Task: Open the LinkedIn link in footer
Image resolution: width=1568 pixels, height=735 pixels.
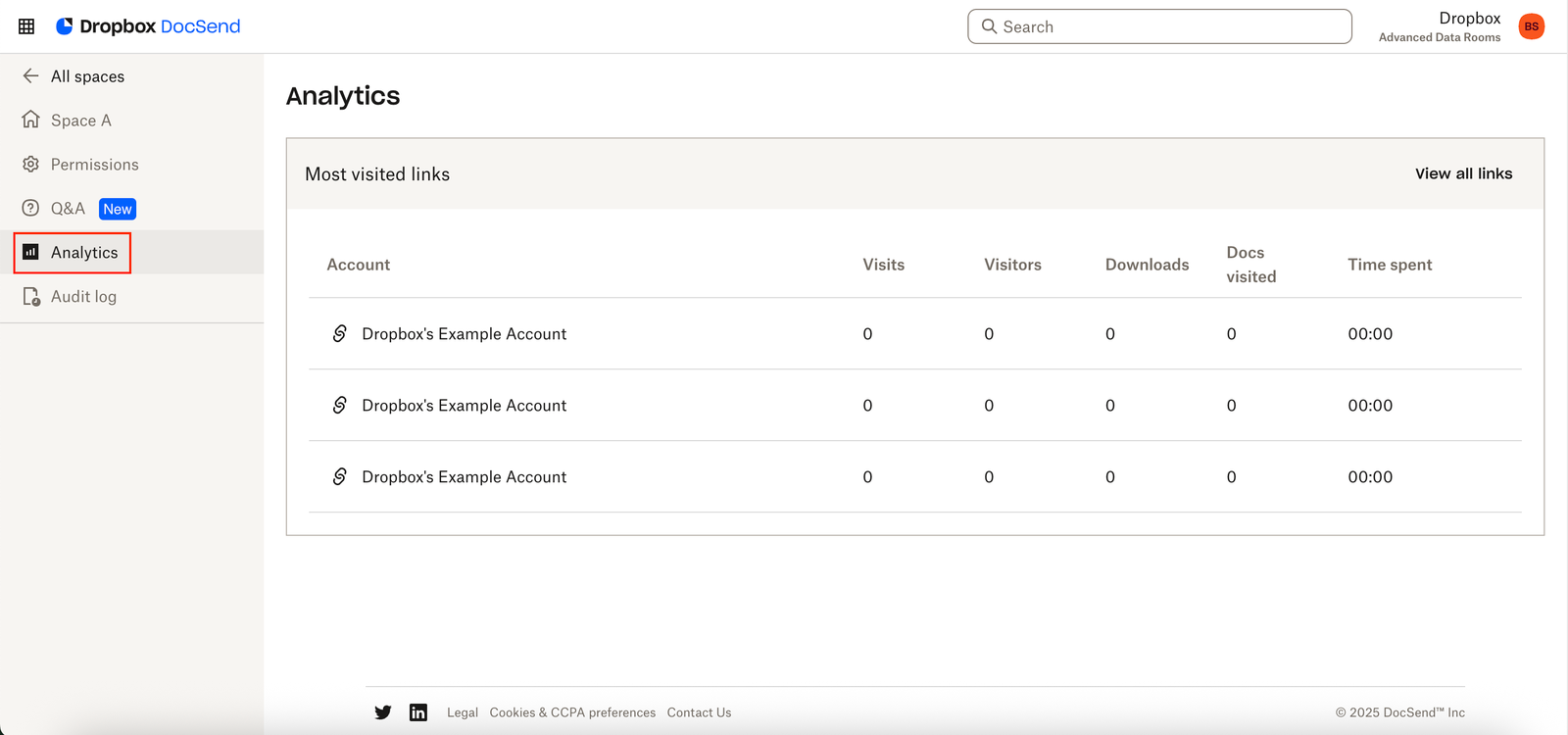Action: (418, 712)
